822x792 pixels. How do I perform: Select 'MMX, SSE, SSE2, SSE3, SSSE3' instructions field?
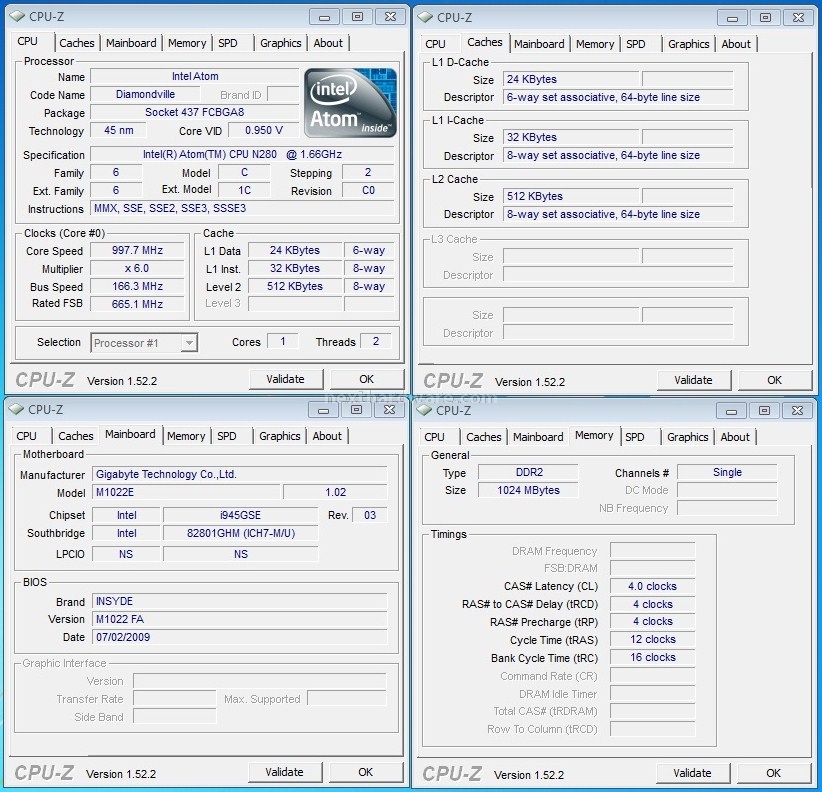click(242, 208)
